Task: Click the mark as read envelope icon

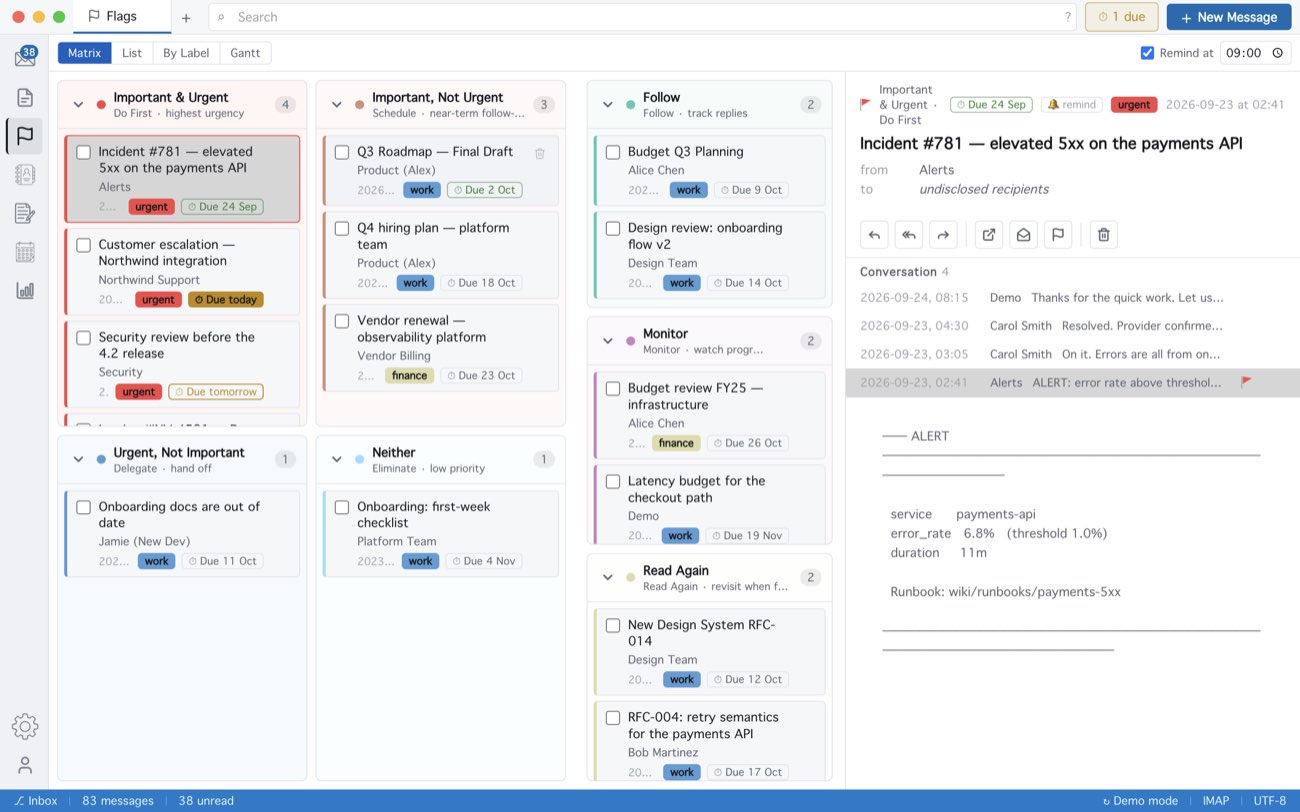Action: coord(1023,235)
